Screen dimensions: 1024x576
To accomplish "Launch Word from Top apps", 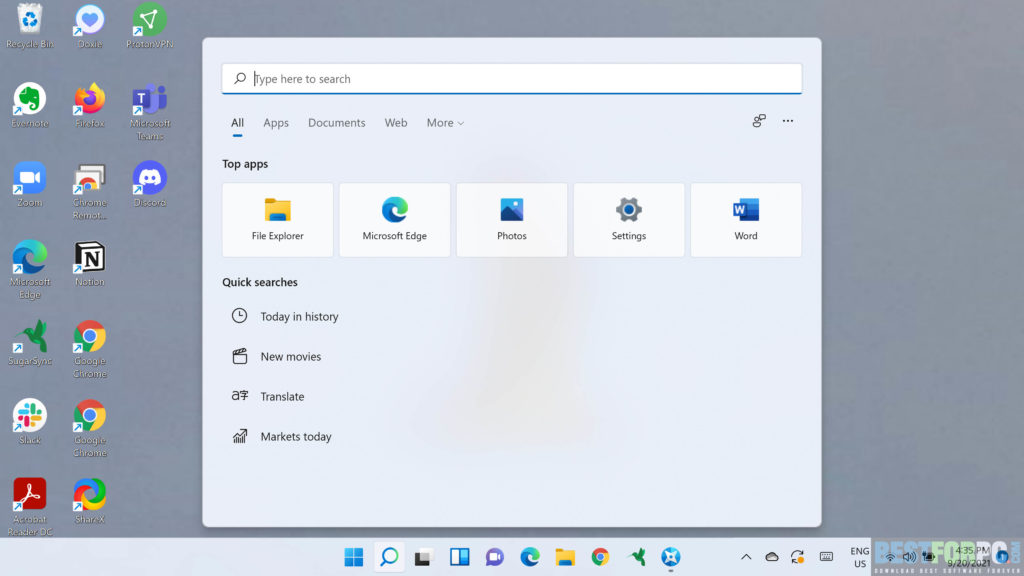I will coord(746,219).
